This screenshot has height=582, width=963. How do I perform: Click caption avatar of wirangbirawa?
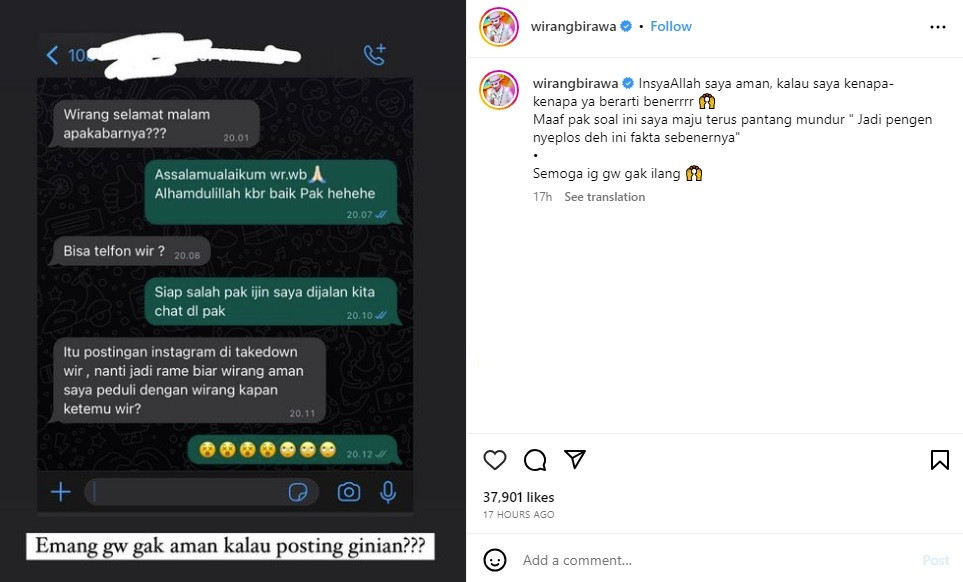point(499,90)
